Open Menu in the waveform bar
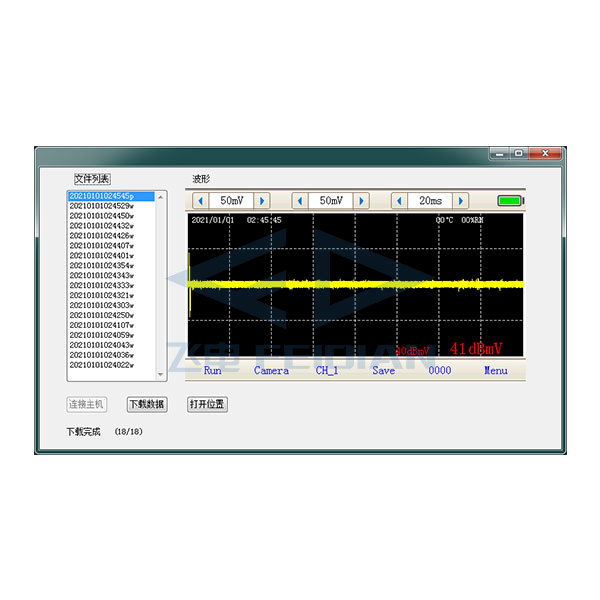The height and width of the screenshot is (600, 600). pos(496,370)
